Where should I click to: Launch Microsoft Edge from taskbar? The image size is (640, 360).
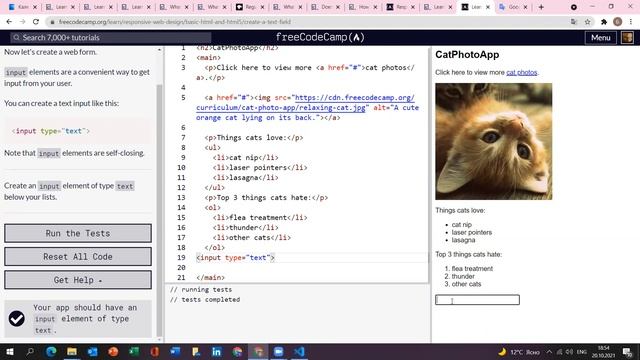[51, 351]
